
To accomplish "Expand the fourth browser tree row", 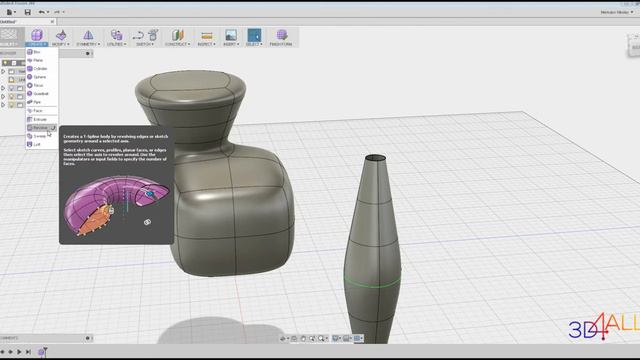I will click(x=3, y=97).
